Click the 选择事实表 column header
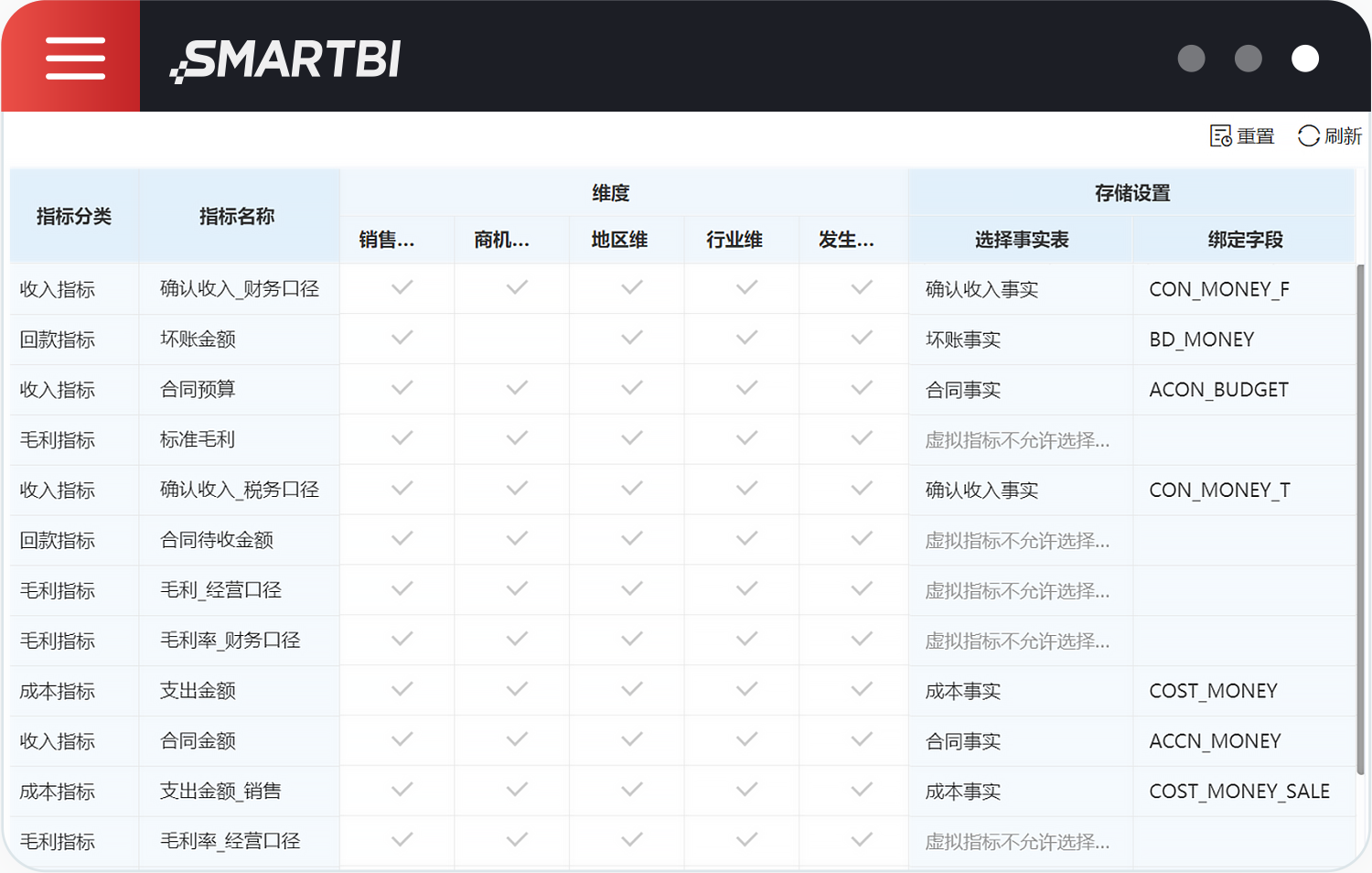 1021,240
